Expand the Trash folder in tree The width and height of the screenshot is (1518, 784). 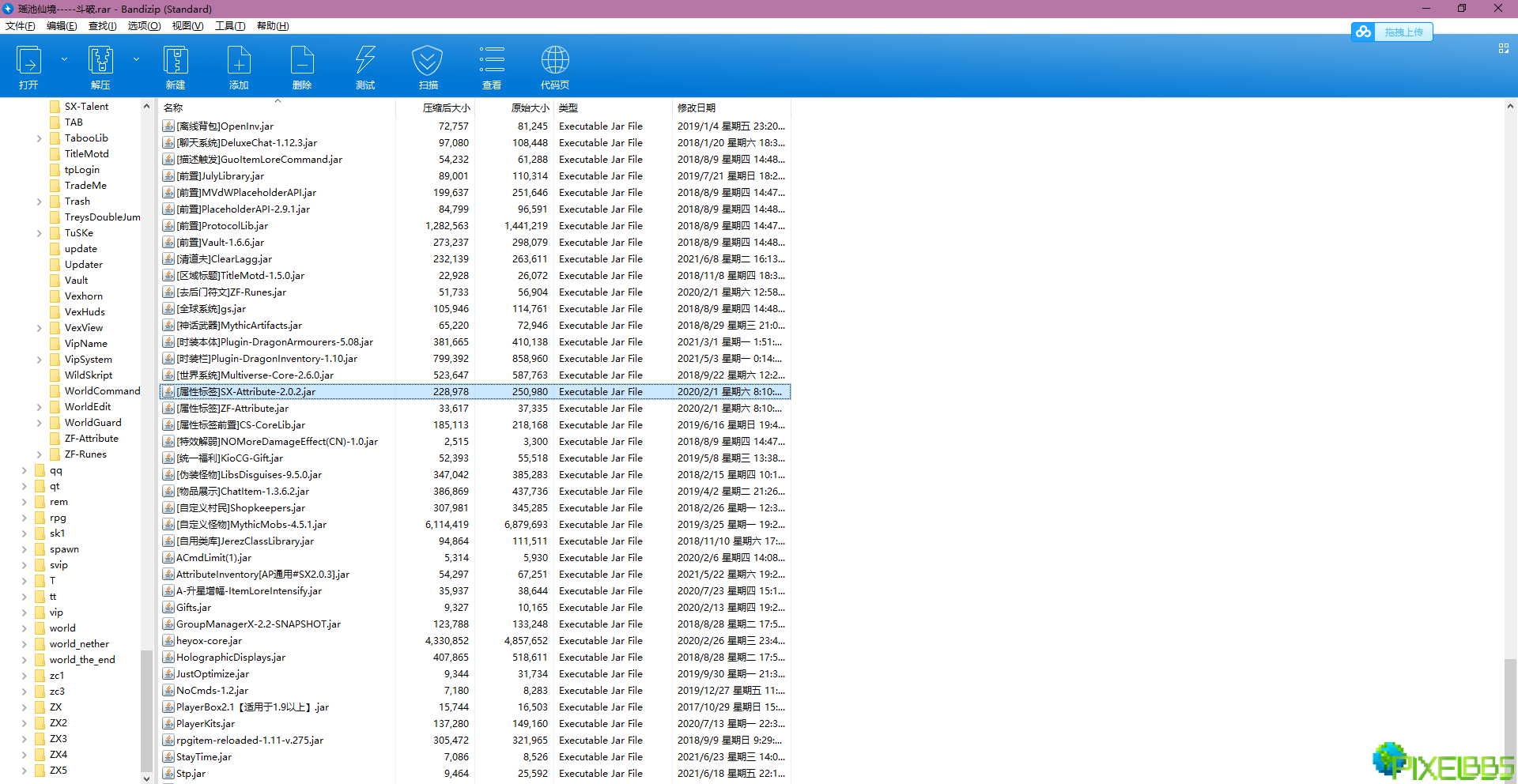tap(40, 202)
